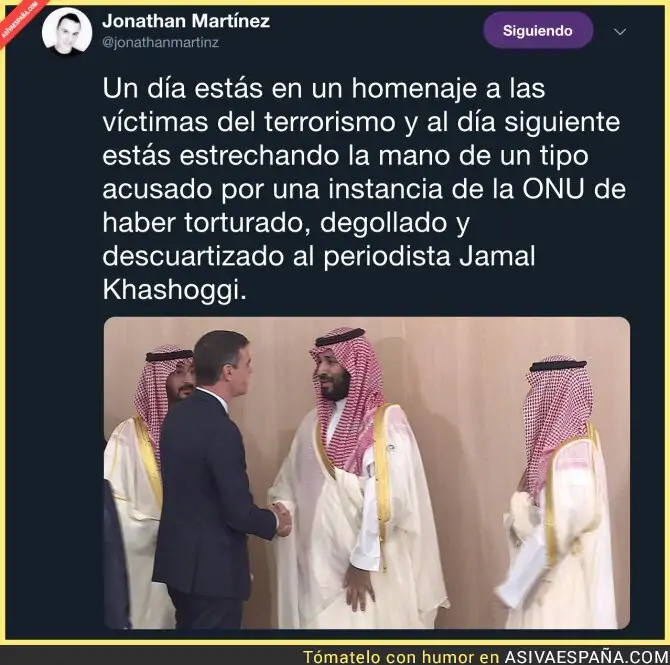
Task: Visit ASIVAESPAÑA.COM link in footer
Action: pyautogui.click(x=585, y=656)
